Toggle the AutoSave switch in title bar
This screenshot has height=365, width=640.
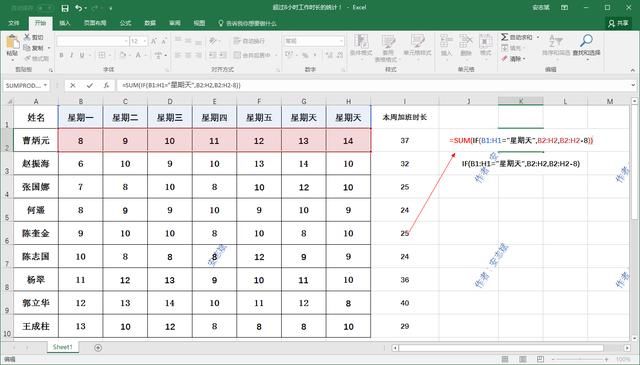point(45,8)
